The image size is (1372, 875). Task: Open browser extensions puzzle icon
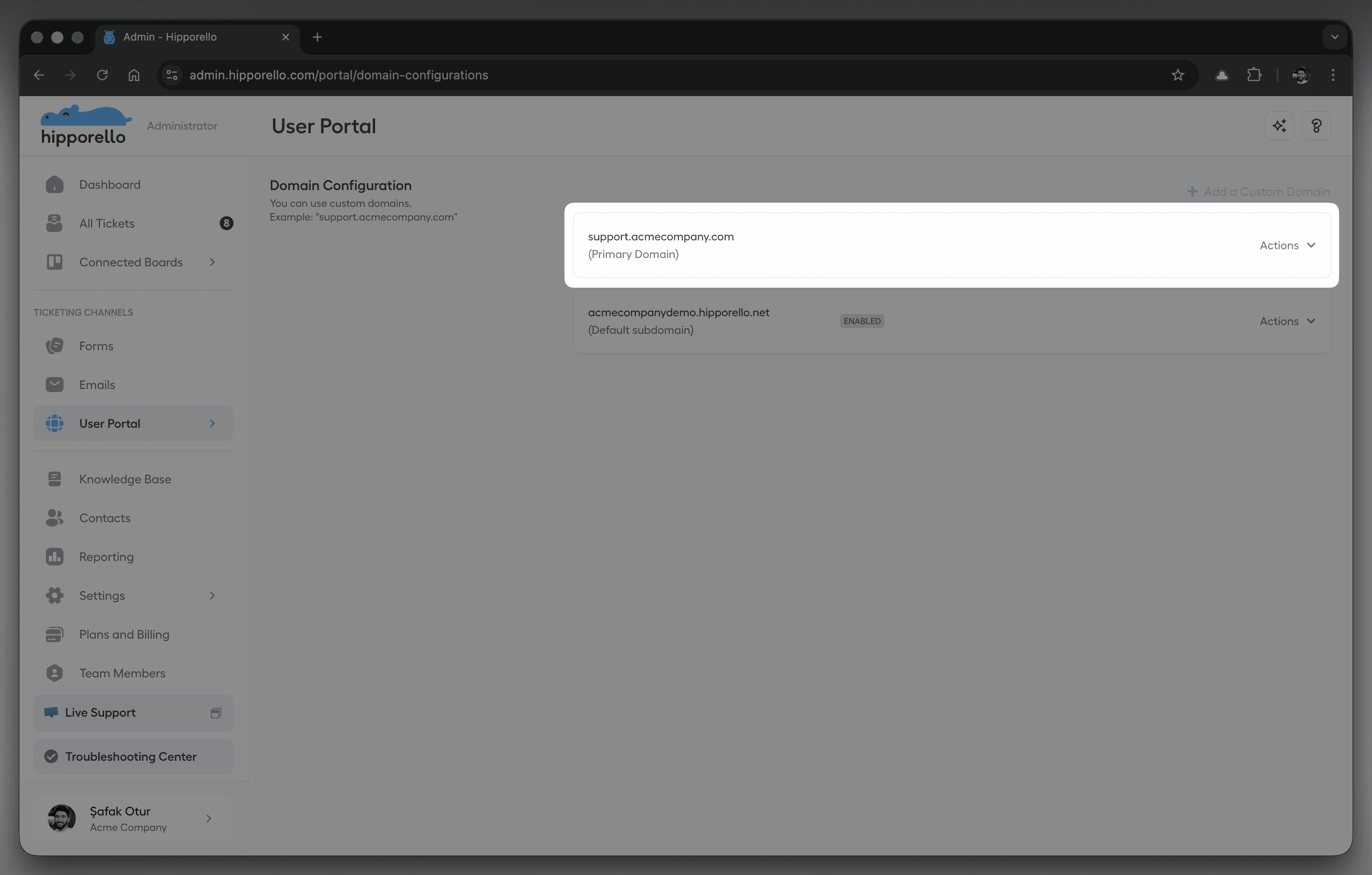point(1254,75)
